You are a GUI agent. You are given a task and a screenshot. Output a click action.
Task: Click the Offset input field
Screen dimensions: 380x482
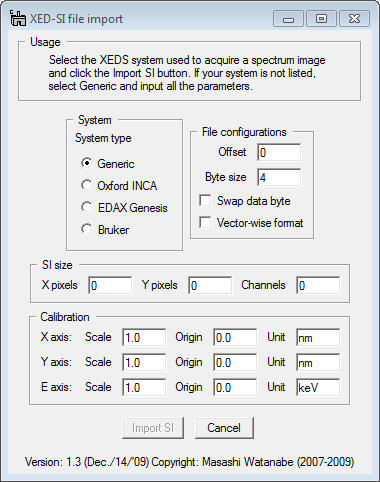(x=279, y=152)
